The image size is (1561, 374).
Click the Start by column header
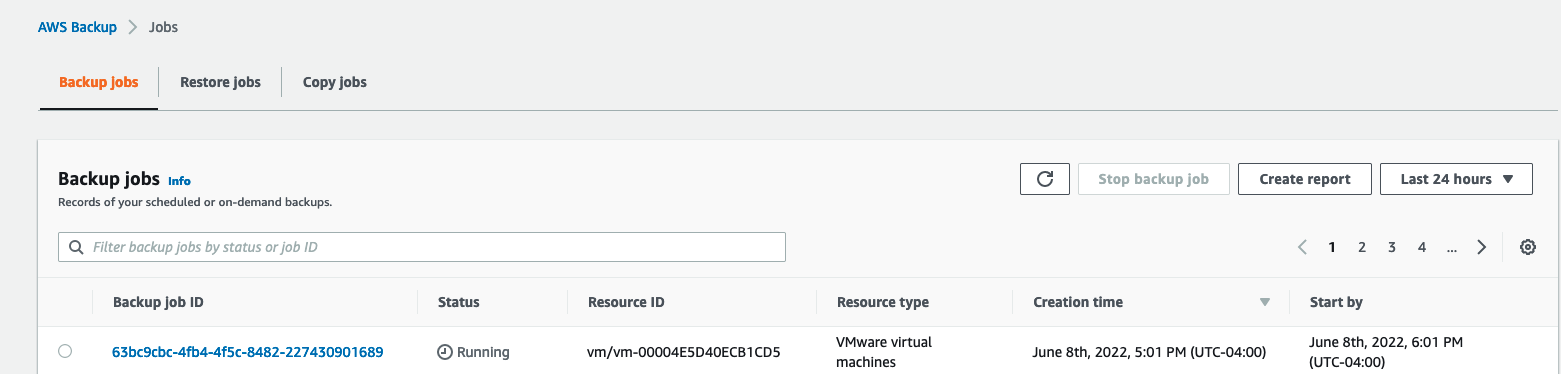(x=1336, y=302)
